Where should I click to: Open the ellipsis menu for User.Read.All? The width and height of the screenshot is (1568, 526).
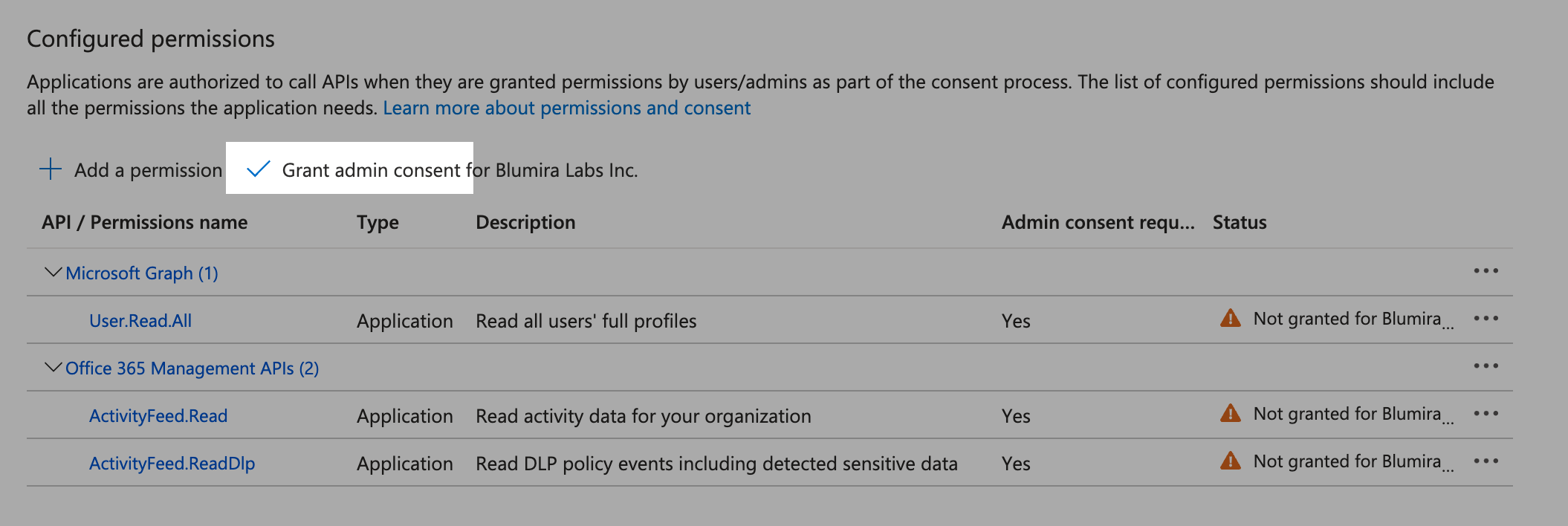tap(1486, 319)
